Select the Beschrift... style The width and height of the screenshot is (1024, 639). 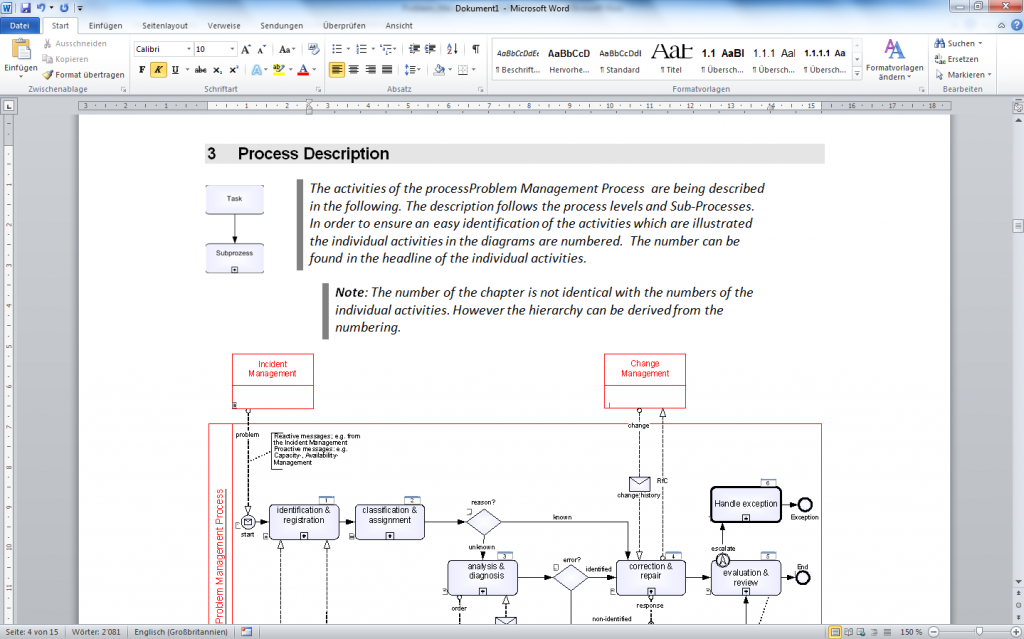click(x=517, y=60)
